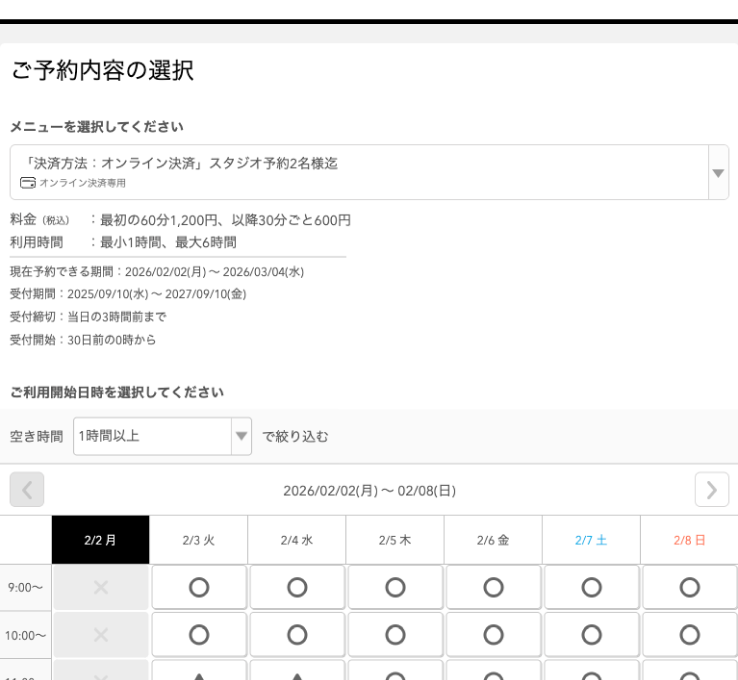
Task: Select the 2/7 土 date header
Action: 592,540
